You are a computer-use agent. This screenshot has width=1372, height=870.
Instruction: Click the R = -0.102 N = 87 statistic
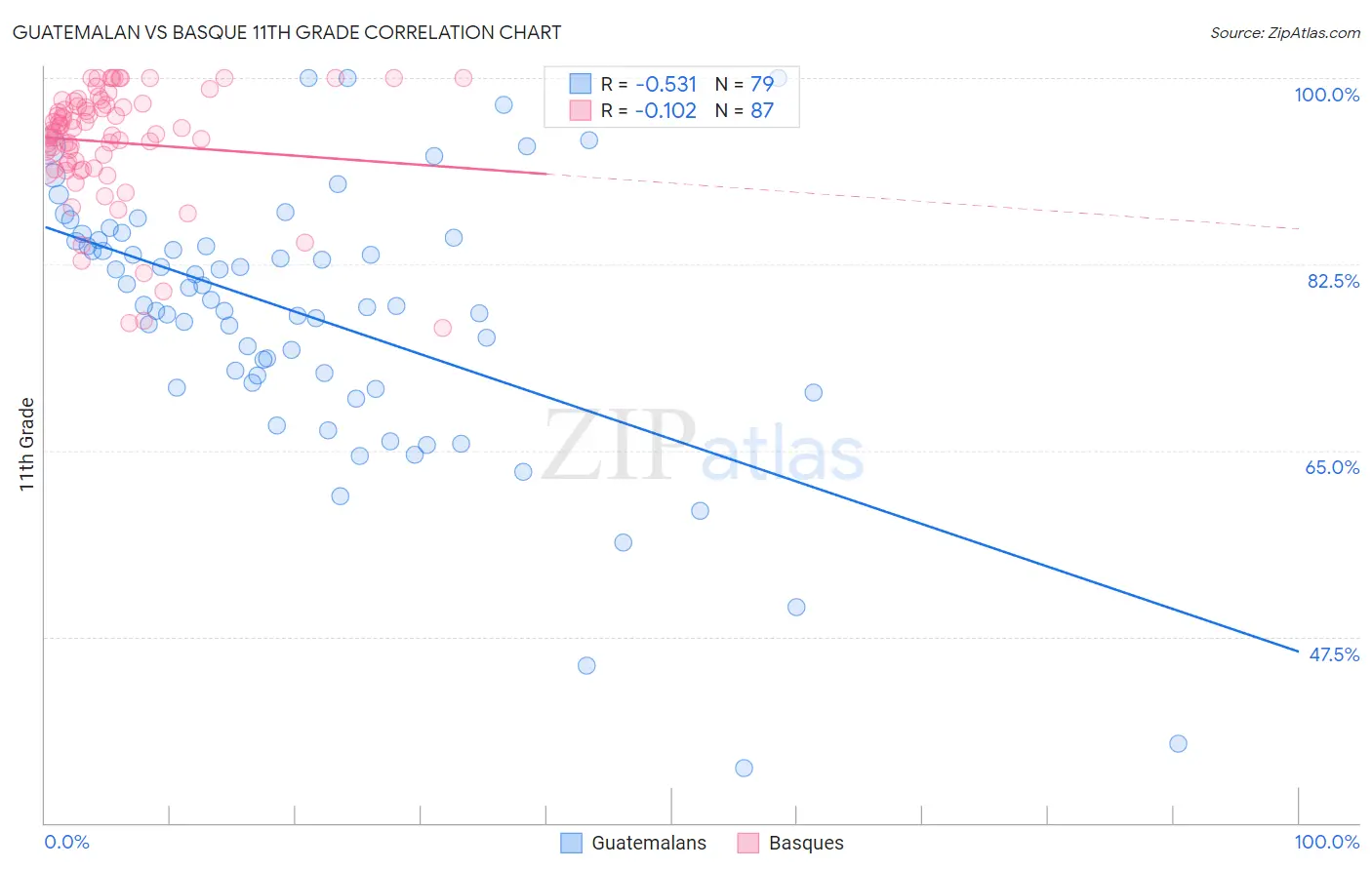pyautogui.click(x=687, y=110)
